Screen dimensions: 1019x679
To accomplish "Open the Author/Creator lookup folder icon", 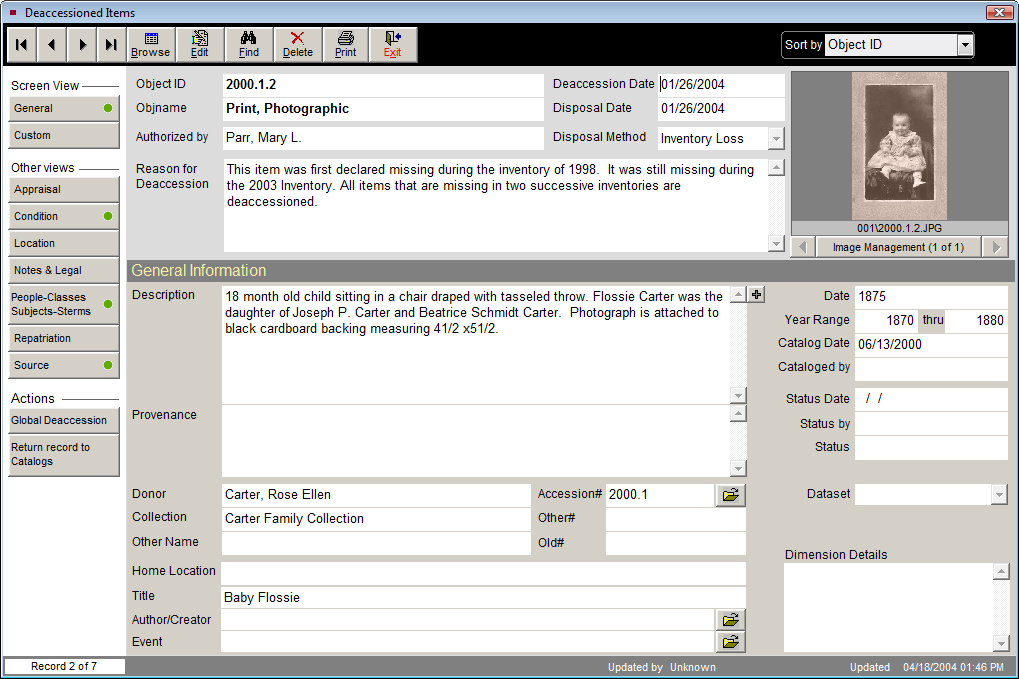I will (730, 619).
